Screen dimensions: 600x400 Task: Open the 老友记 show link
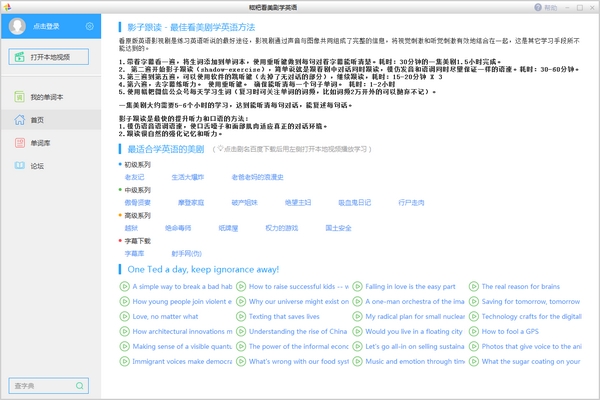point(134,177)
